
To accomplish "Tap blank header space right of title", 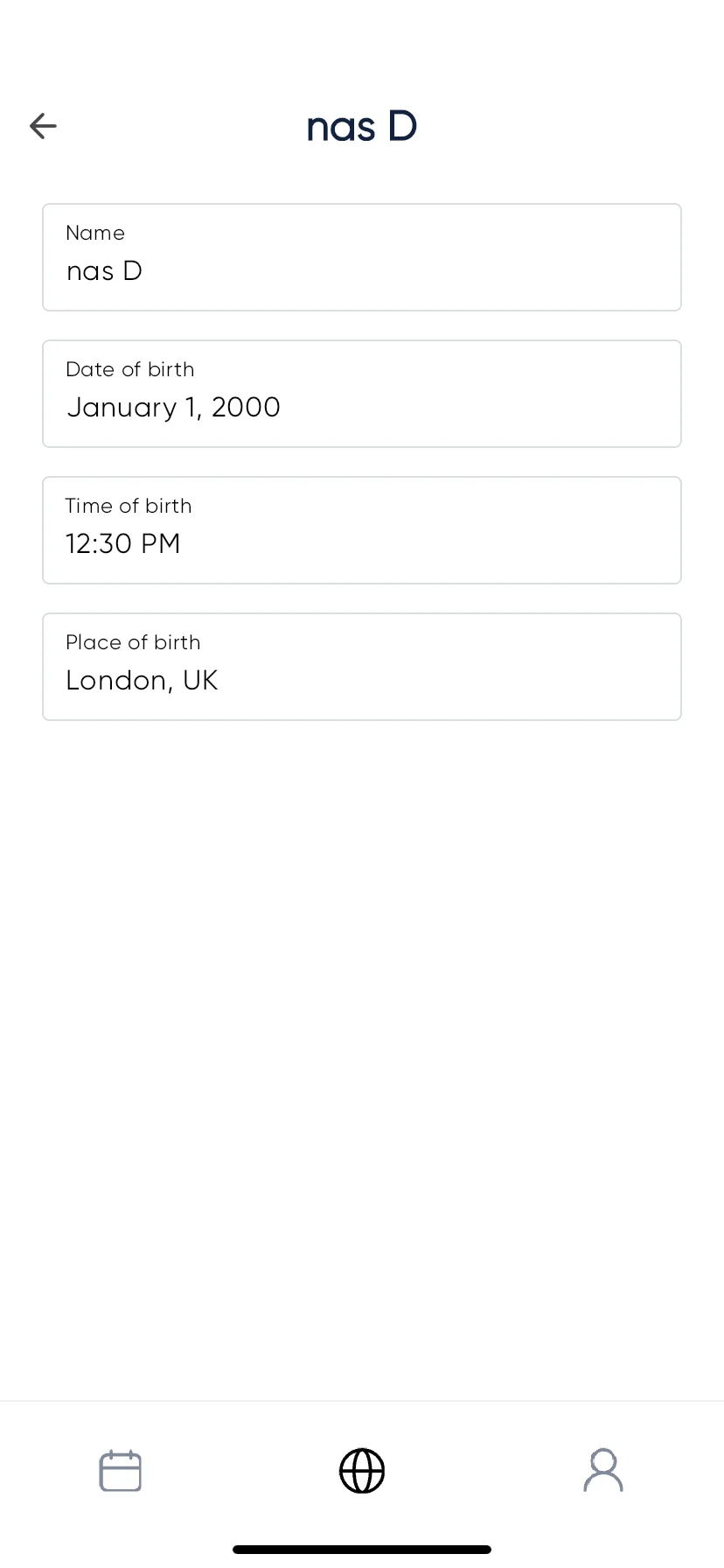I will click(568, 127).
